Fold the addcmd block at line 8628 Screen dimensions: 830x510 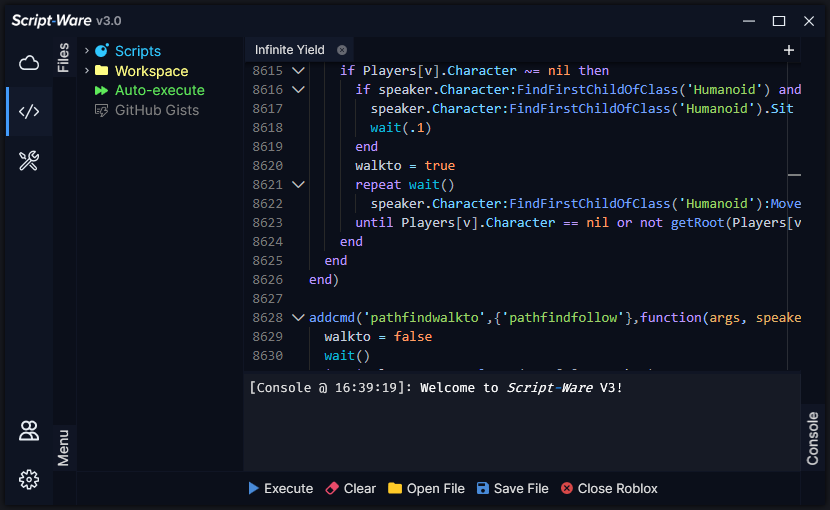click(x=297, y=318)
